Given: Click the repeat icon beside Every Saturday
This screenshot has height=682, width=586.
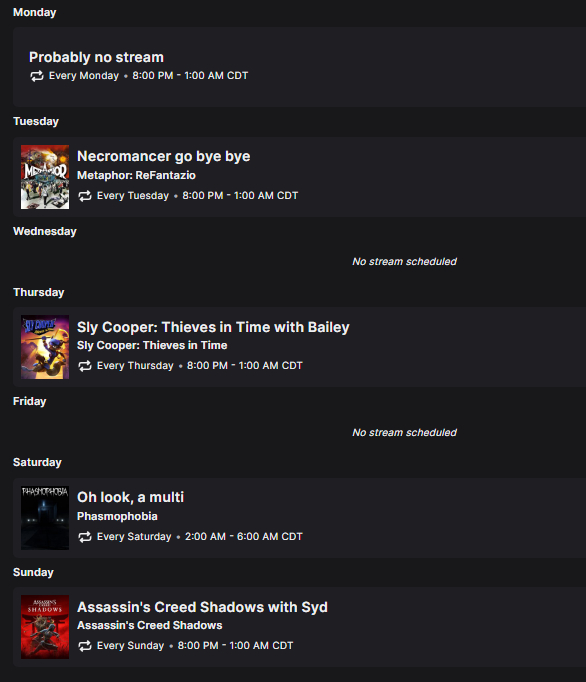Looking at the screenshot, I should (85, 537).
